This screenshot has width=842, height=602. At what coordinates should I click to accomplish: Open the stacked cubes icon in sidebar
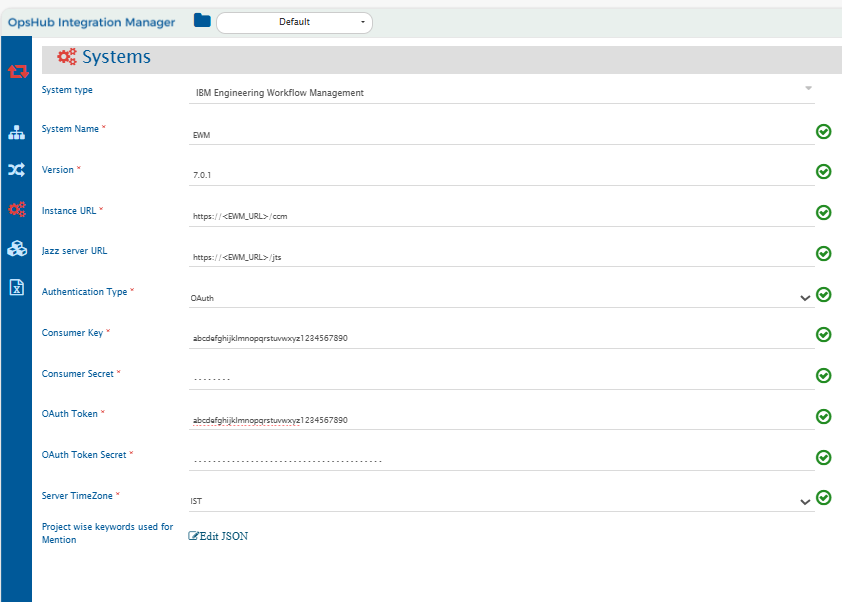coord(16,249)
